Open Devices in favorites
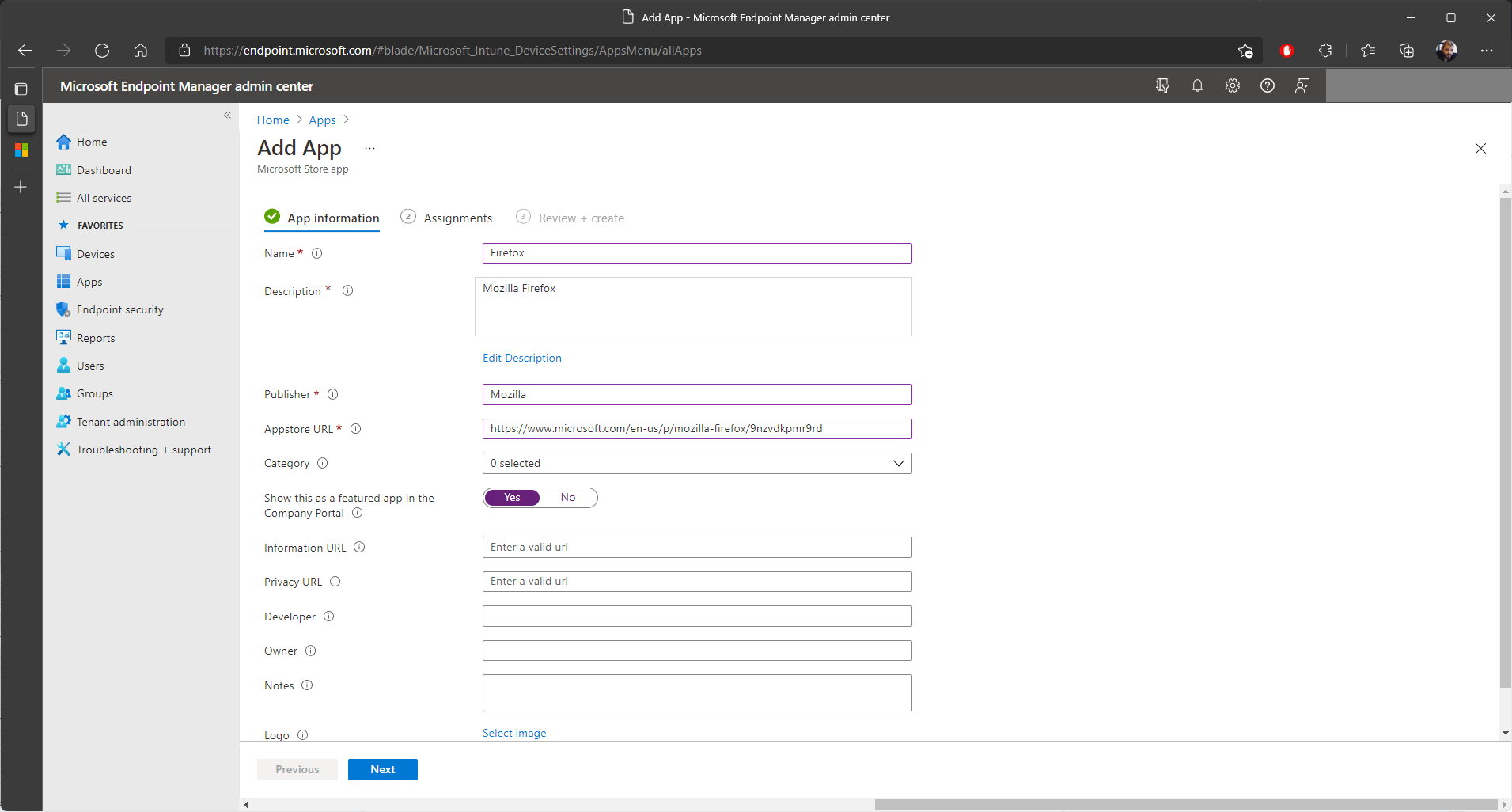 click(x=96, y=254)
